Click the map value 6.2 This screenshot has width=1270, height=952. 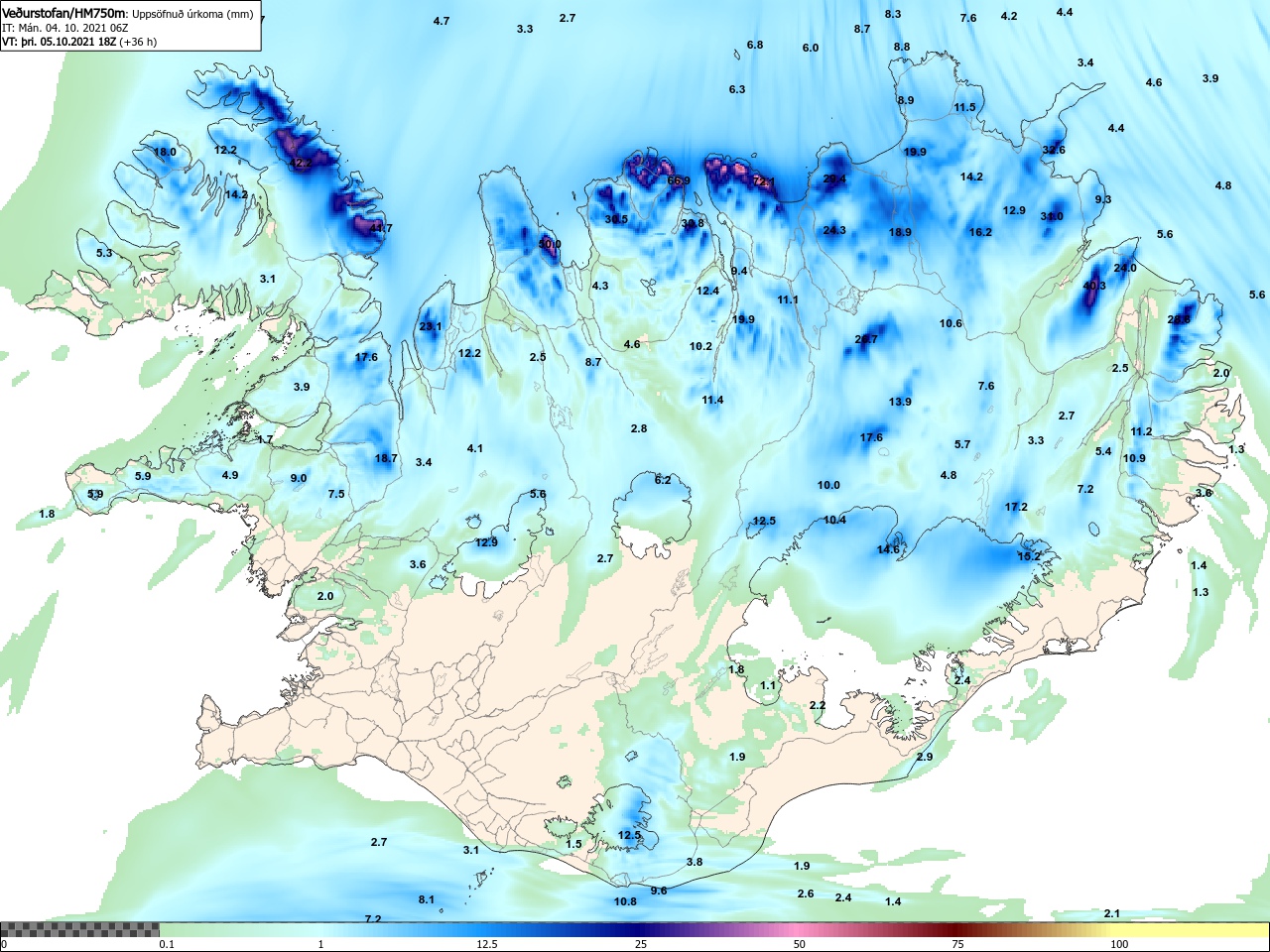coord(663,480)
